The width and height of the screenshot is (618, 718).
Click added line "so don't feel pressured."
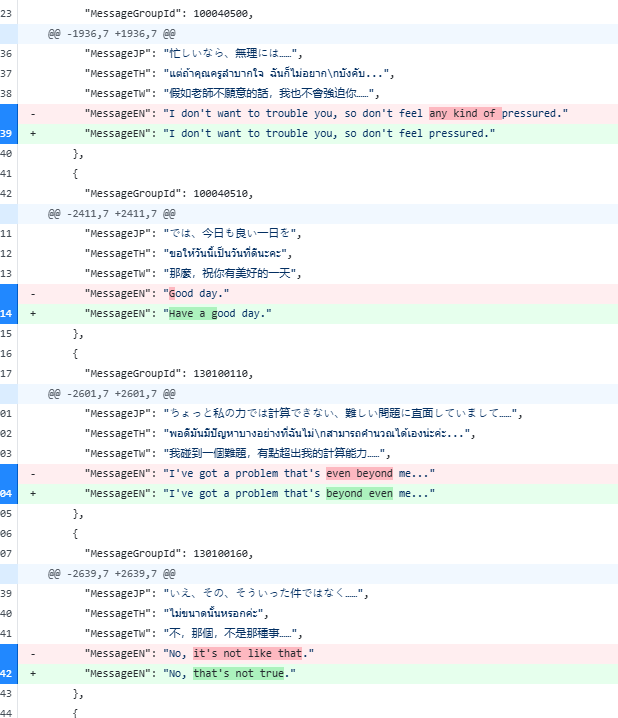coord(318,134)
